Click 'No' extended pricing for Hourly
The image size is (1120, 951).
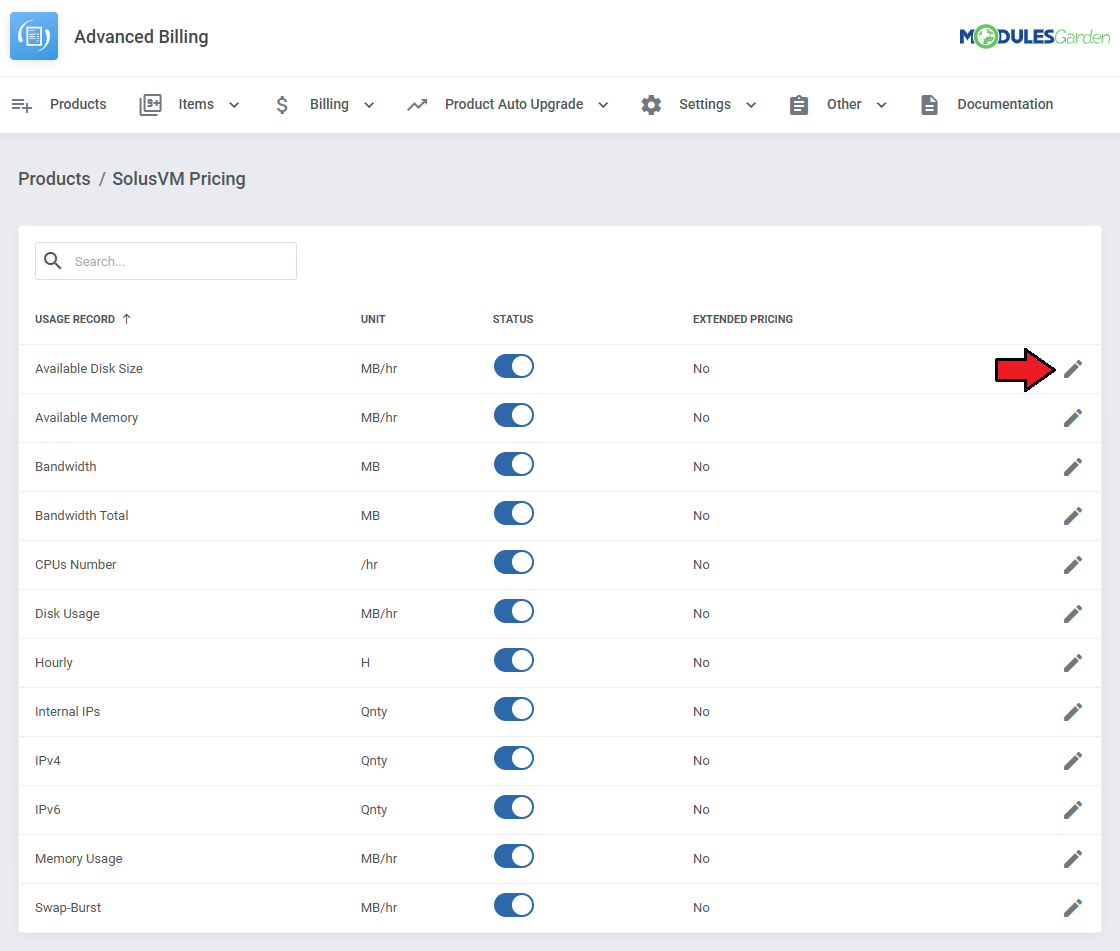tap(701, 663)
